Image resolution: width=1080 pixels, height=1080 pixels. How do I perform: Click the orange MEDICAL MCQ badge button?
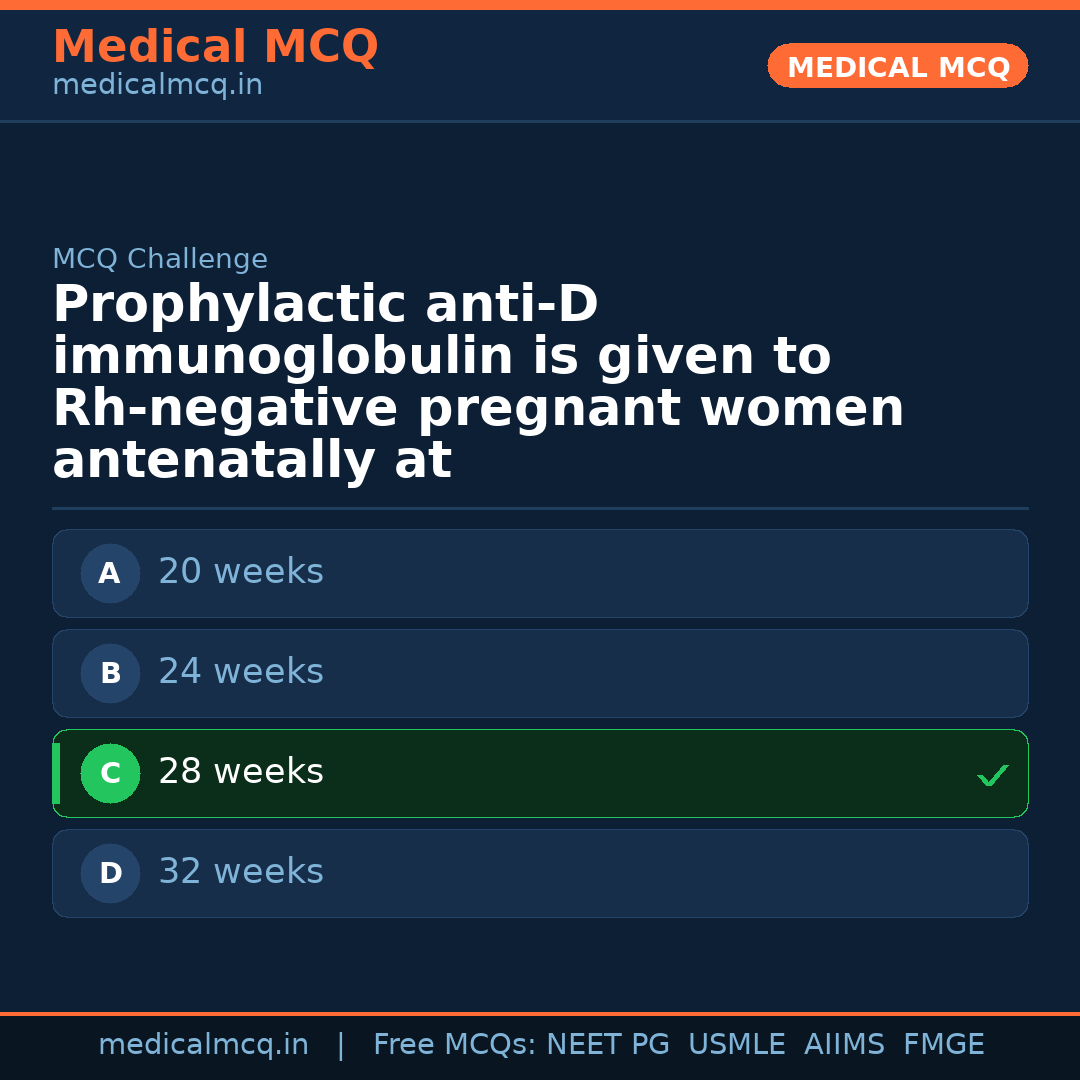coord(897,66)
